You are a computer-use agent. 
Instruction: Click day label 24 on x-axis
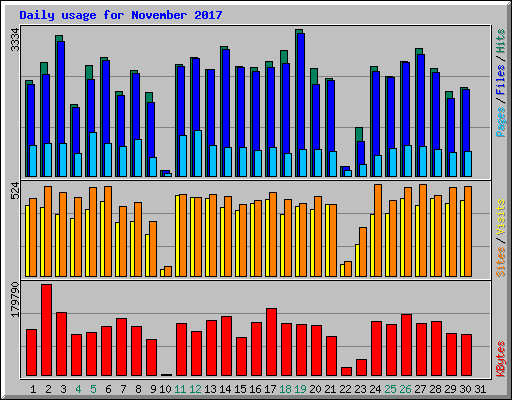point(375,389)
